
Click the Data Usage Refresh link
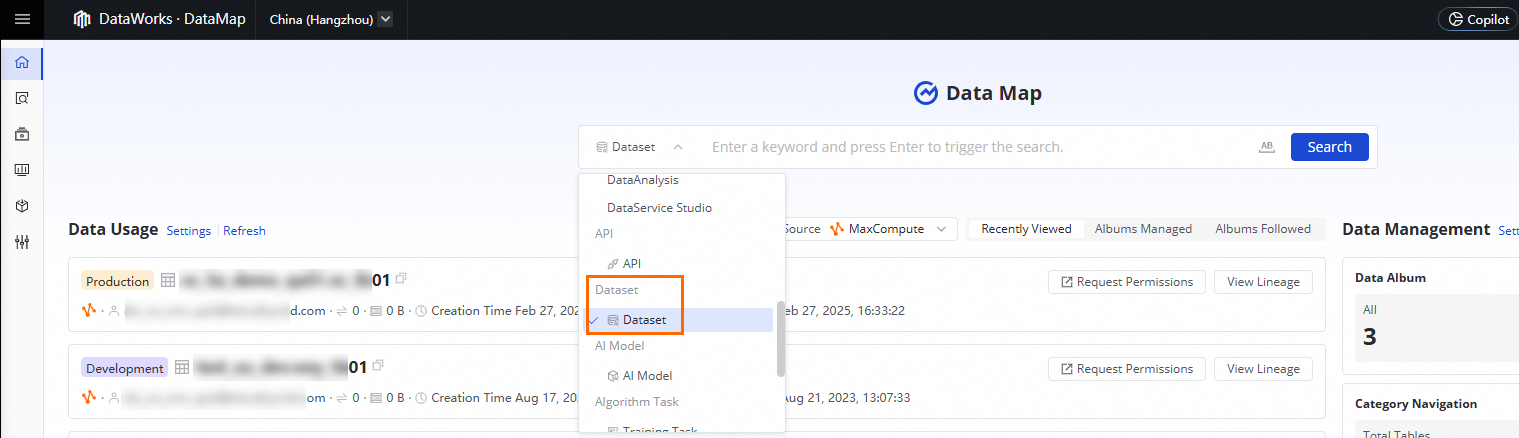244,231
